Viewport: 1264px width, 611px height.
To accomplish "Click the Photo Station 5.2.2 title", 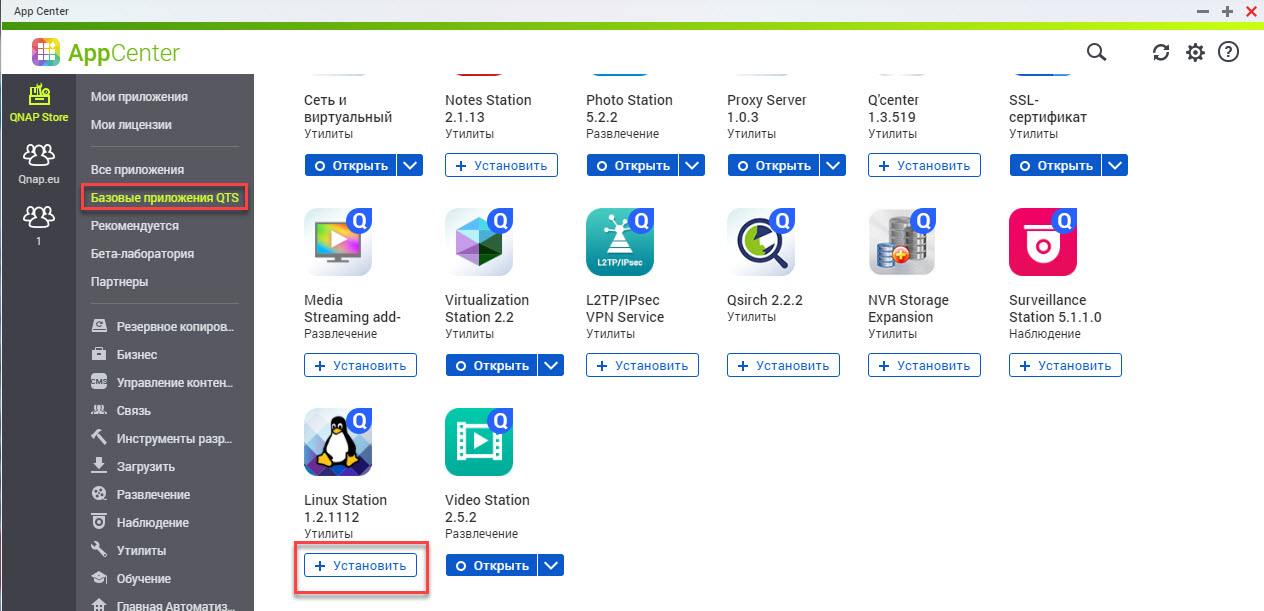I will (629, 108).
